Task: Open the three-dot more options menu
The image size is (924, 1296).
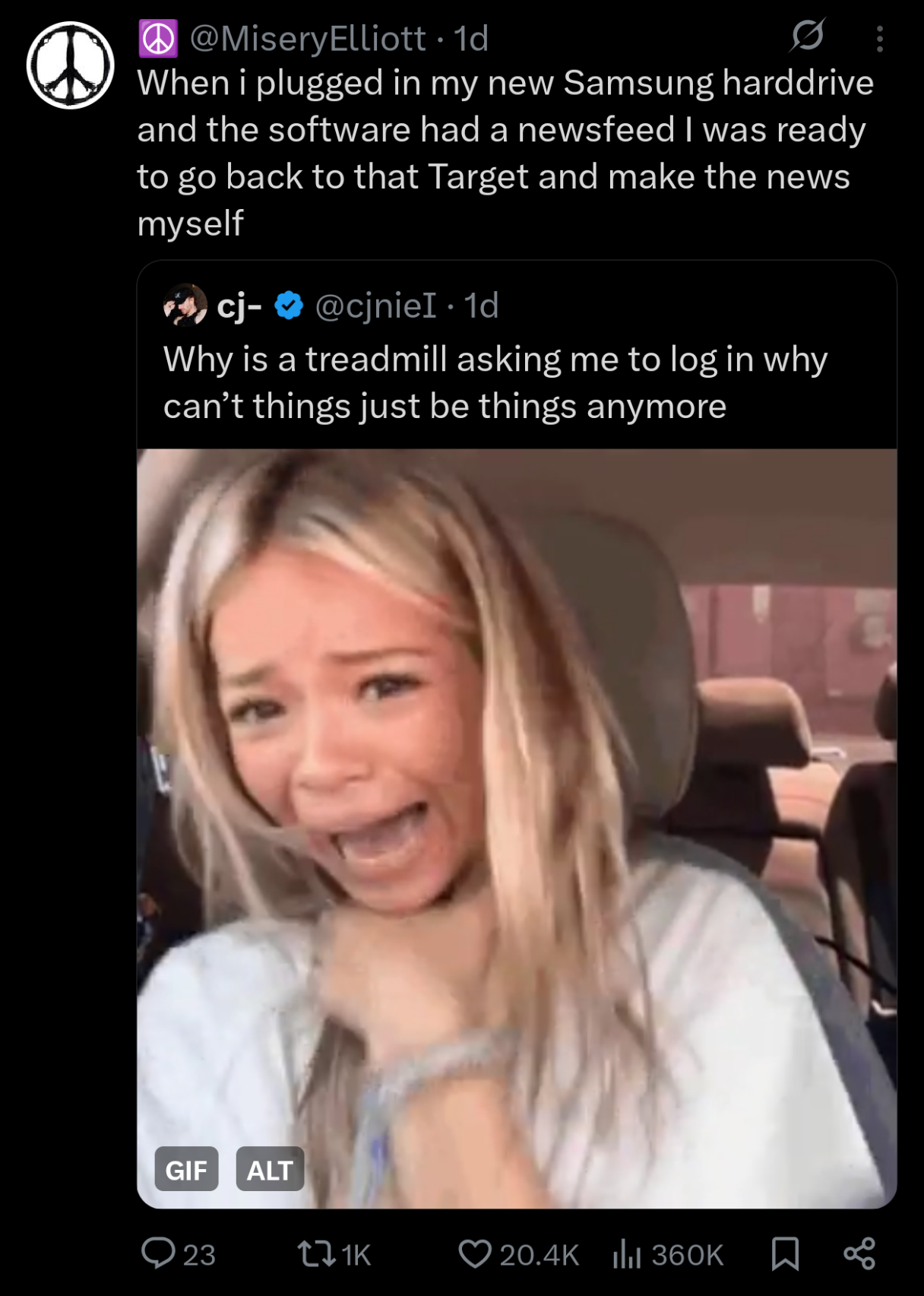Action: coord(879,39)
